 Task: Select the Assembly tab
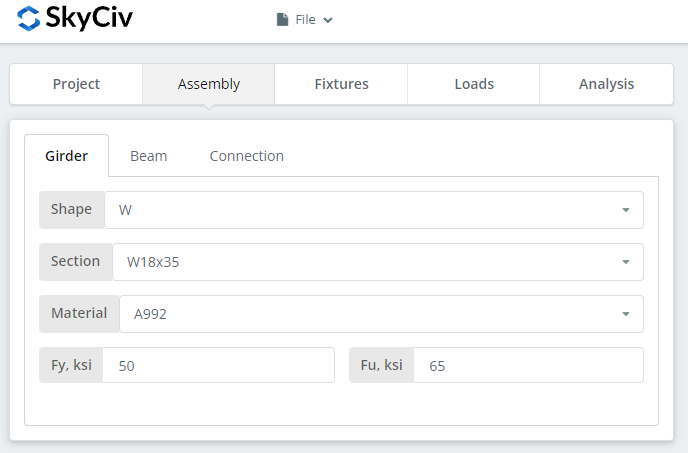coord(209,84)
